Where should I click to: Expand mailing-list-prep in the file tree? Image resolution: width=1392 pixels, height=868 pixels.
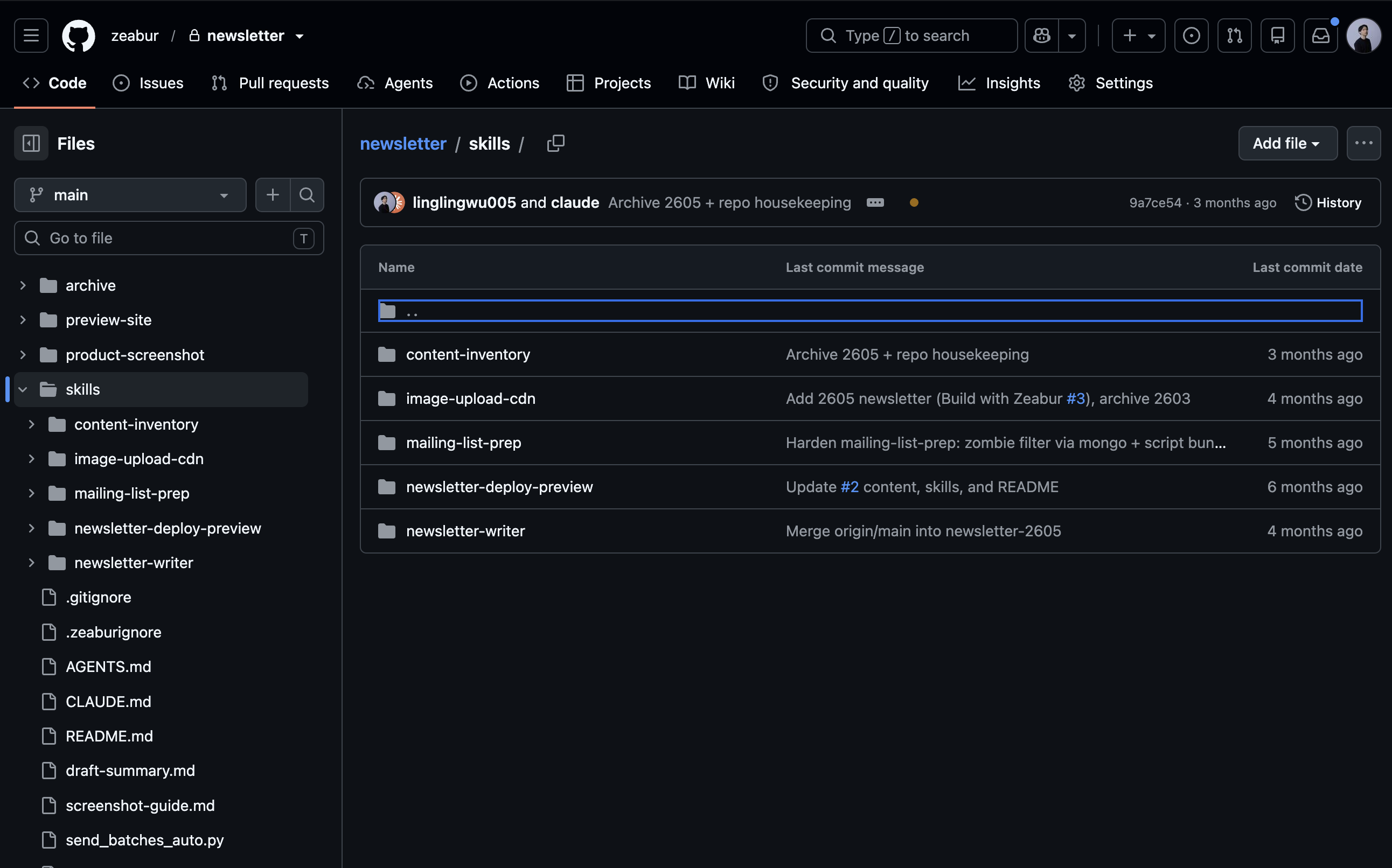pyautogui.click(x=32, y=493)
